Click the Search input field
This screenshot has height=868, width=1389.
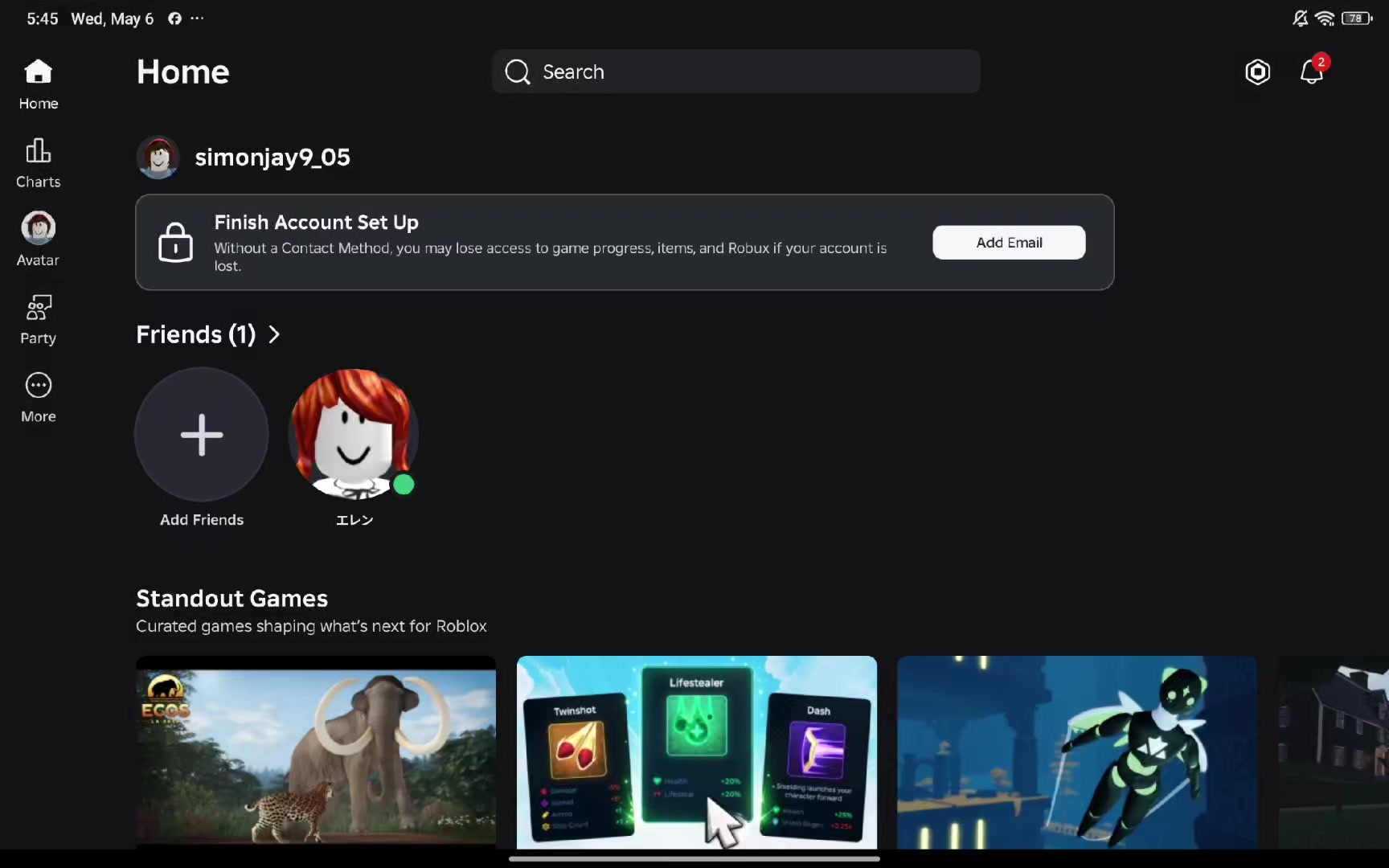point(735,72)
